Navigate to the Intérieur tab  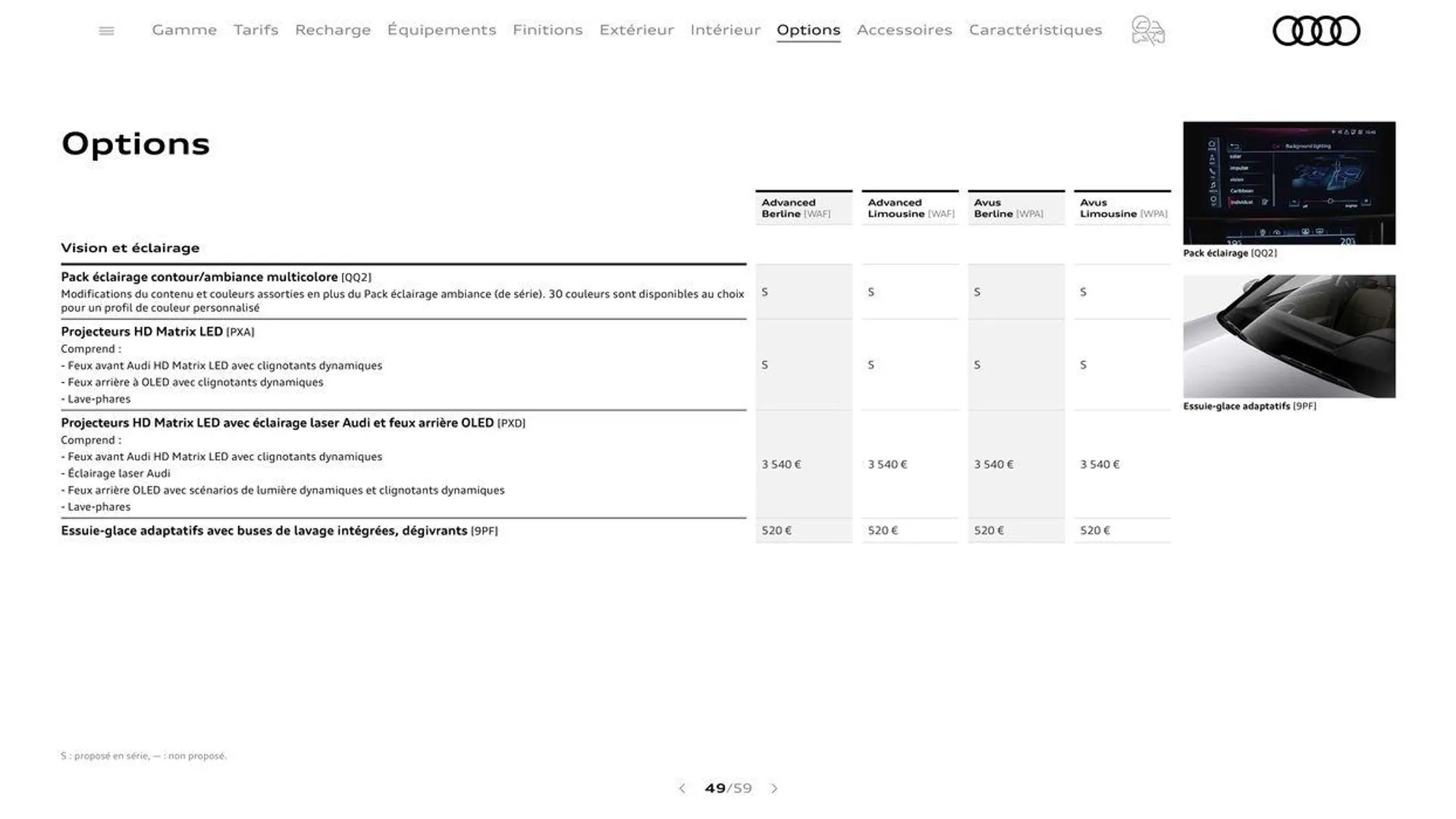(725, 30)
